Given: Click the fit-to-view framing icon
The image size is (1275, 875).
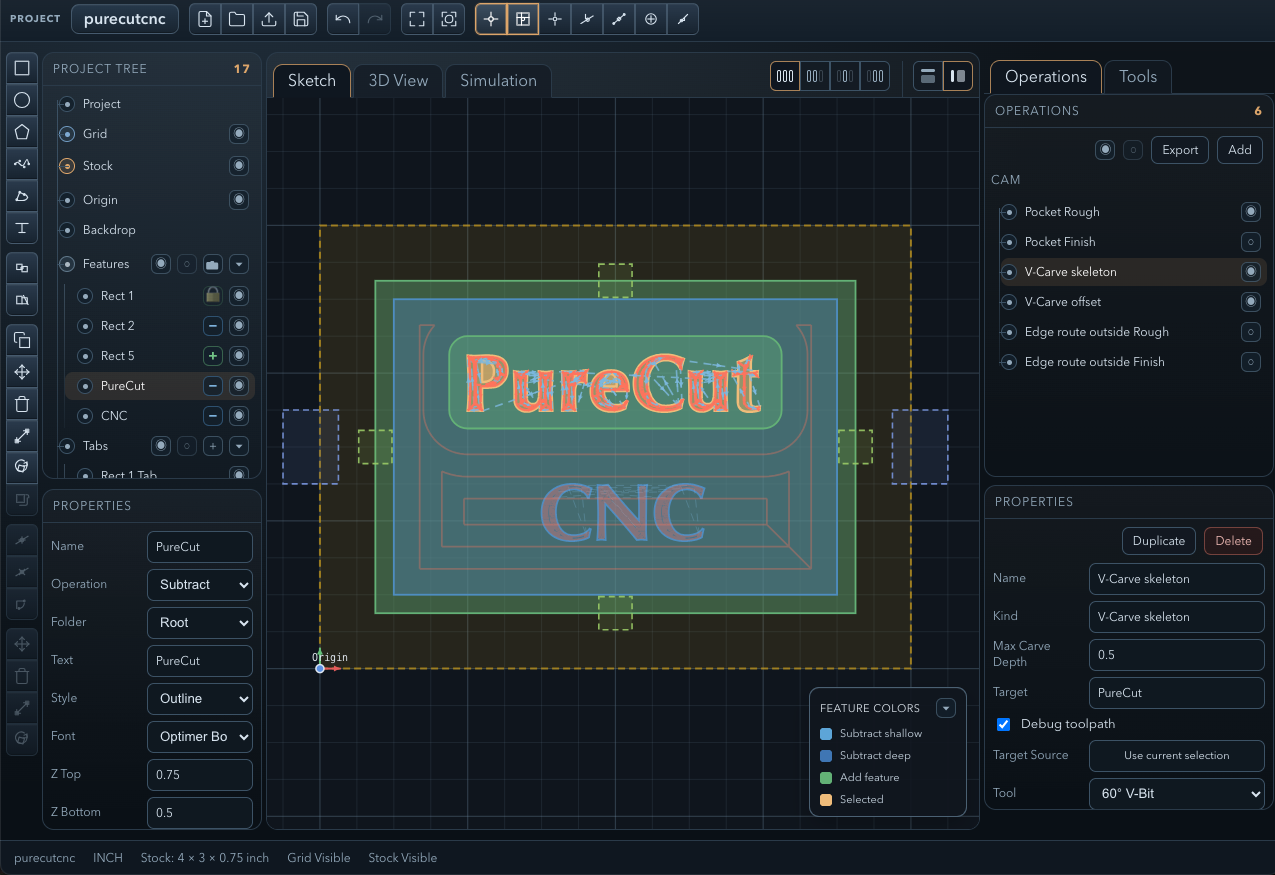Looking at the screenshot, I should pyautogui.click(x=416, y=18).
